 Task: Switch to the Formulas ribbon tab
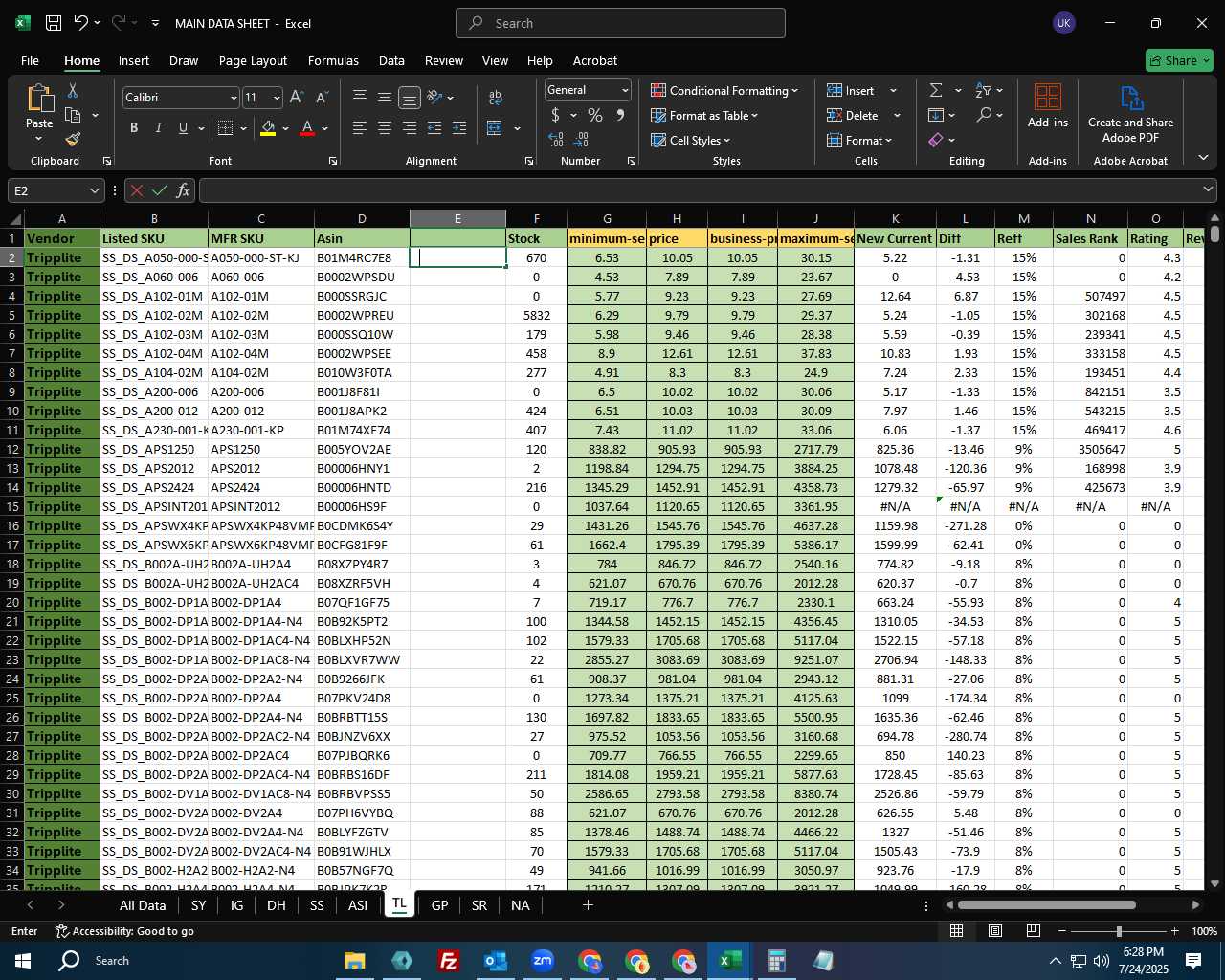pos(333,60)
